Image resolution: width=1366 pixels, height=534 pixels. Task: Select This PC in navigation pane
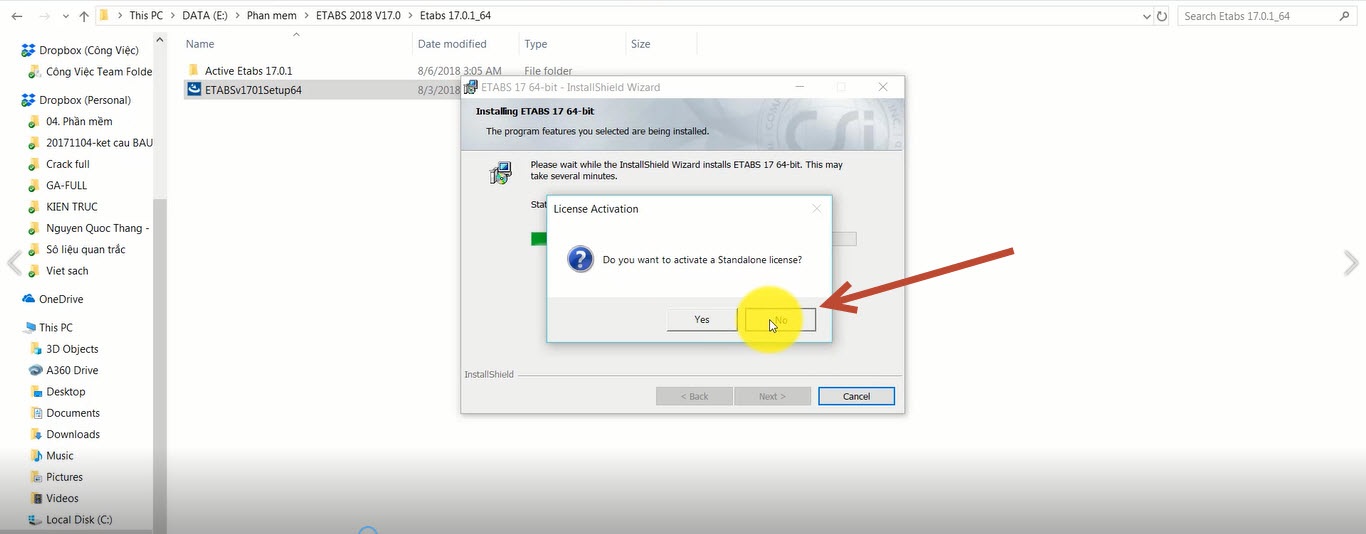(55, 328)
